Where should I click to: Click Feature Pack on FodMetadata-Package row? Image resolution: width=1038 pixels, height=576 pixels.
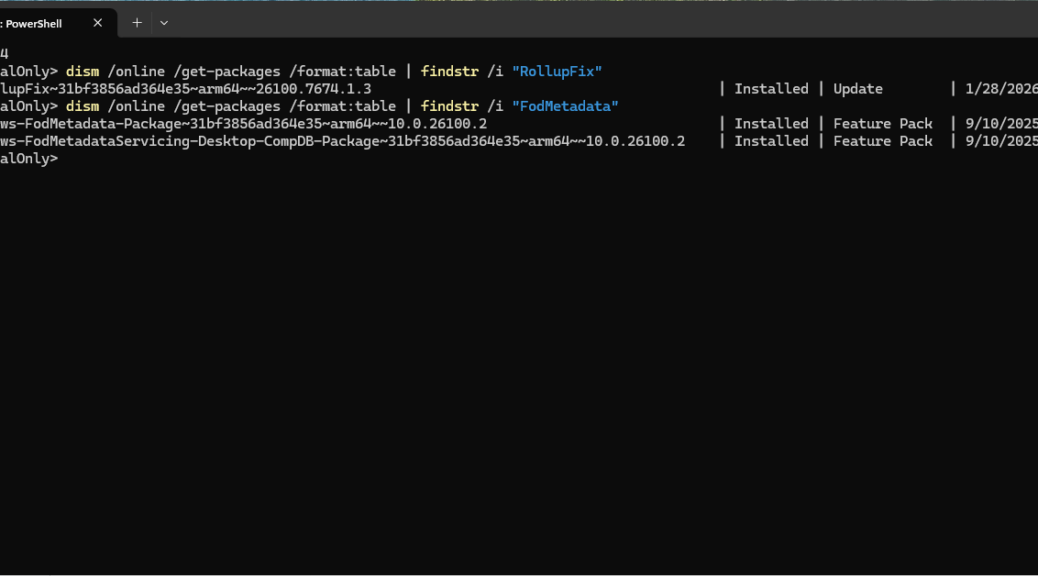[883, 124]
